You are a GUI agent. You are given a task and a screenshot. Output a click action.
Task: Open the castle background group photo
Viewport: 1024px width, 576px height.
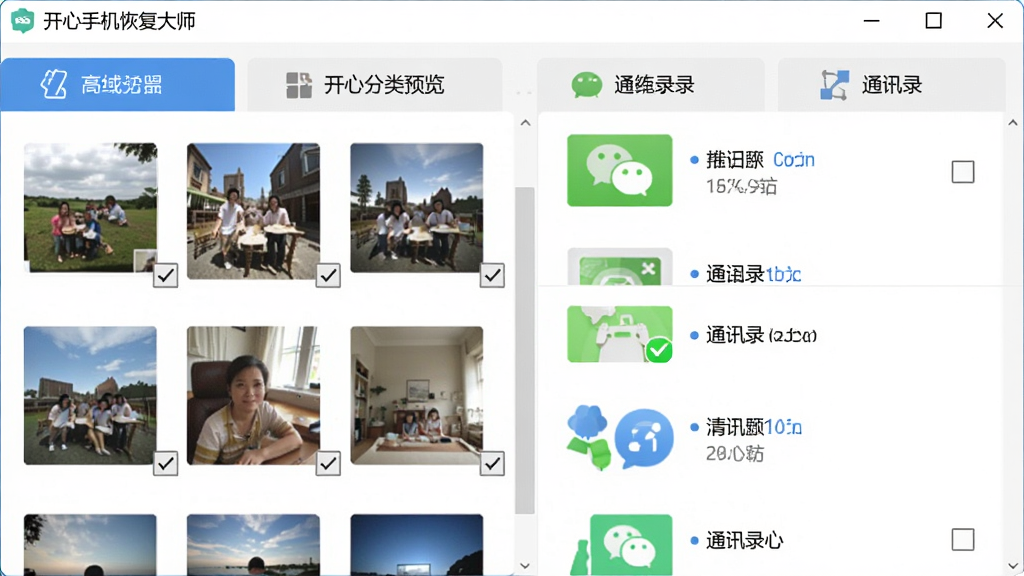pyautogui.click(x=417, y=208)
